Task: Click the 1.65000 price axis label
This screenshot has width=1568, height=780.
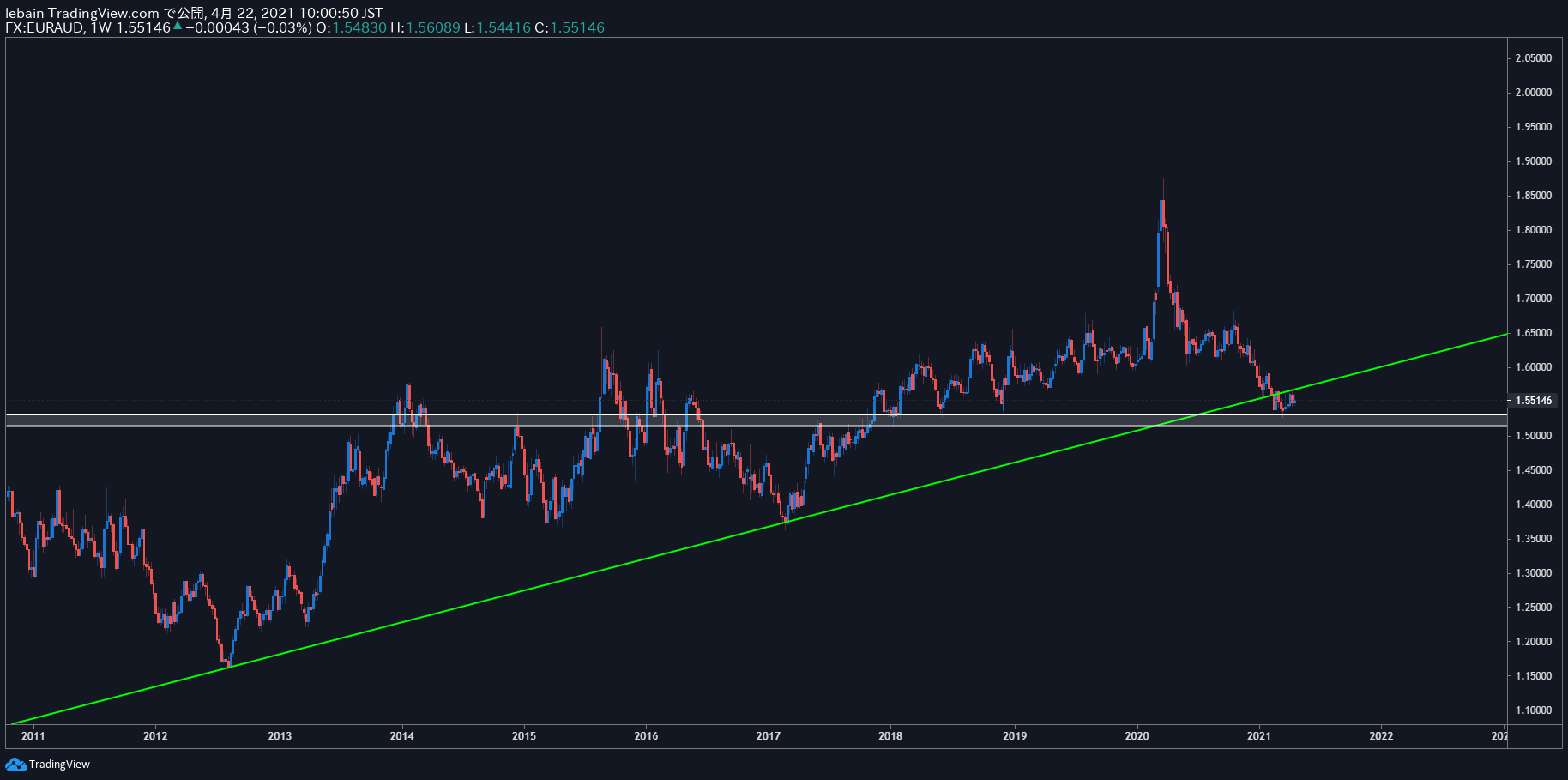Action: coord(1534,333)
